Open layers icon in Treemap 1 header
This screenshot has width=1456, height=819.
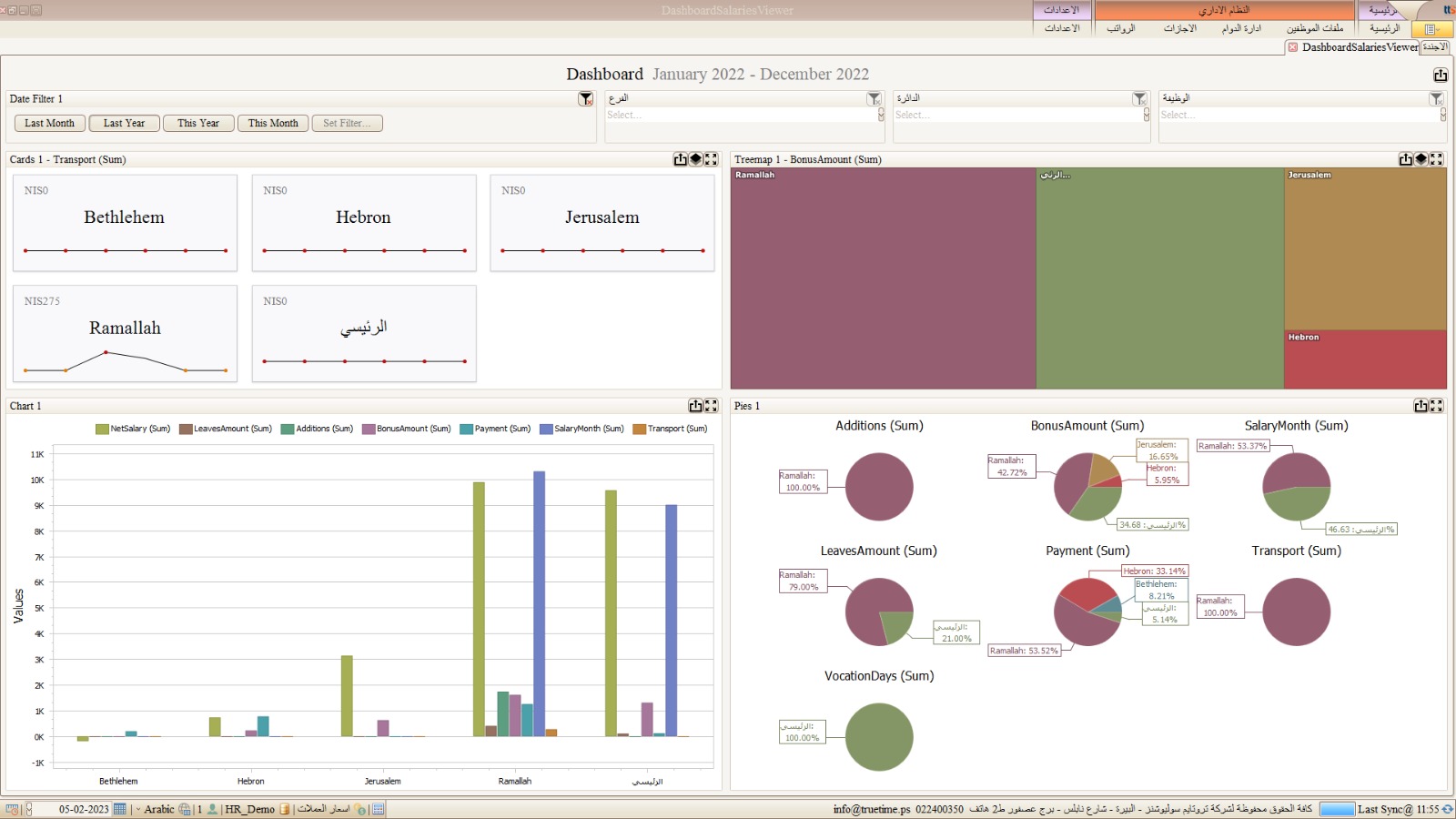1421,159
